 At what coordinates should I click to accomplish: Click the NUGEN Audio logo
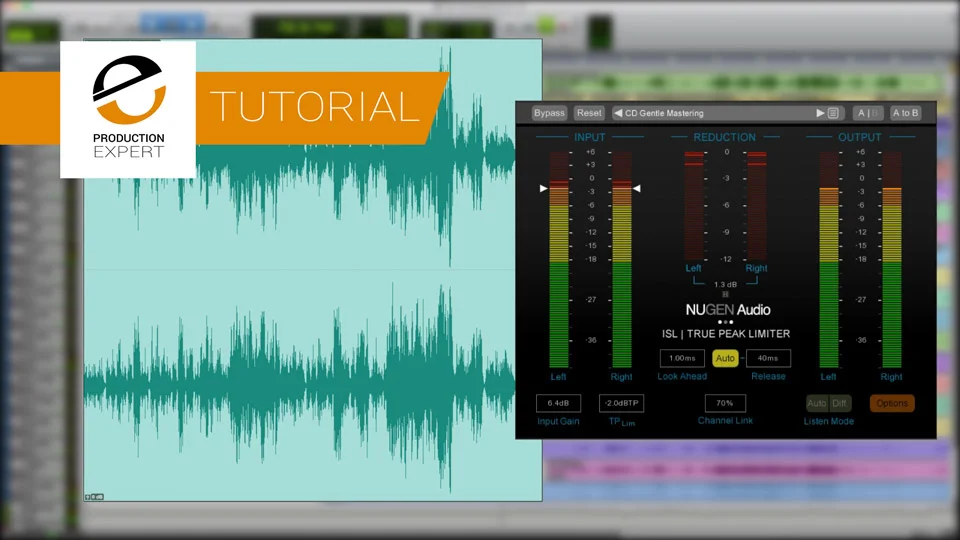pyautogui.click(x=727, y=310)
